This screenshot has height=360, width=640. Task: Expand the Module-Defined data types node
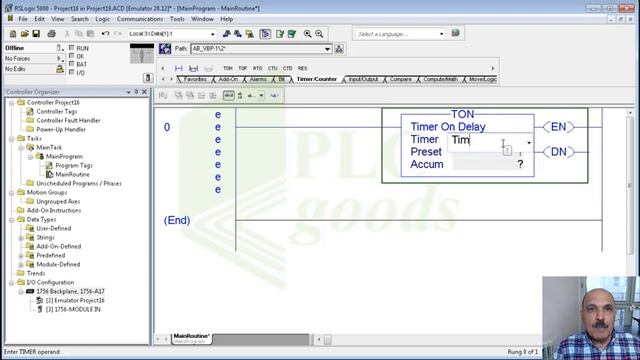(21, 264)
